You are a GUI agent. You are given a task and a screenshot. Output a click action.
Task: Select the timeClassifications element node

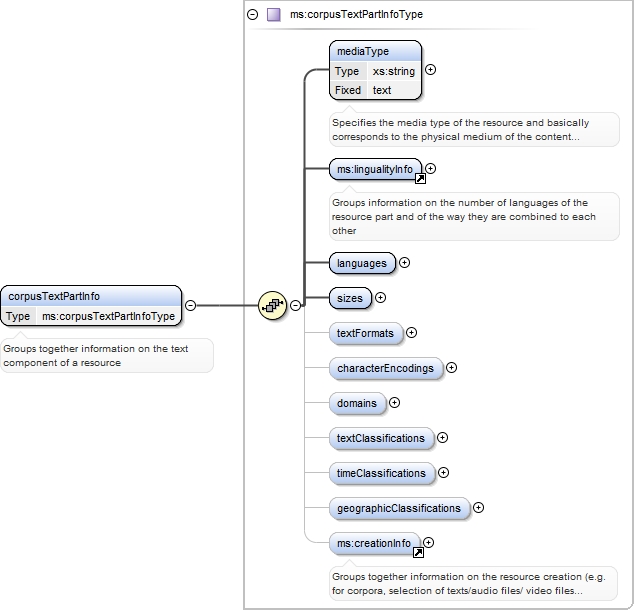point(381,473)
